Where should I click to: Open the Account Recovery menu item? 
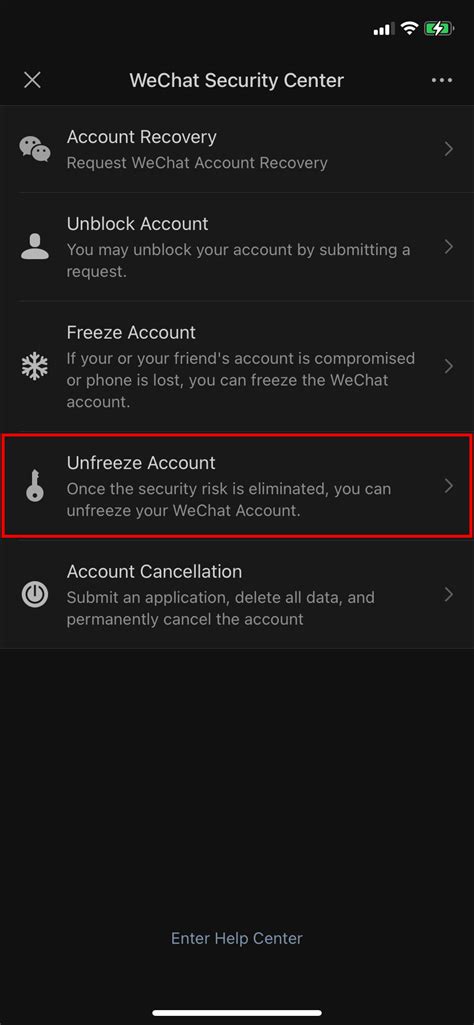point(237,149)
